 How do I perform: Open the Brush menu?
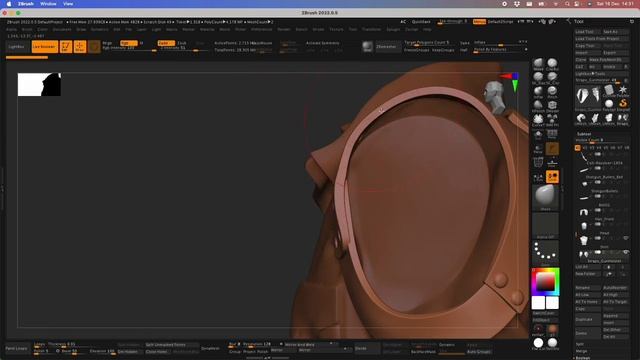[27, 29]
